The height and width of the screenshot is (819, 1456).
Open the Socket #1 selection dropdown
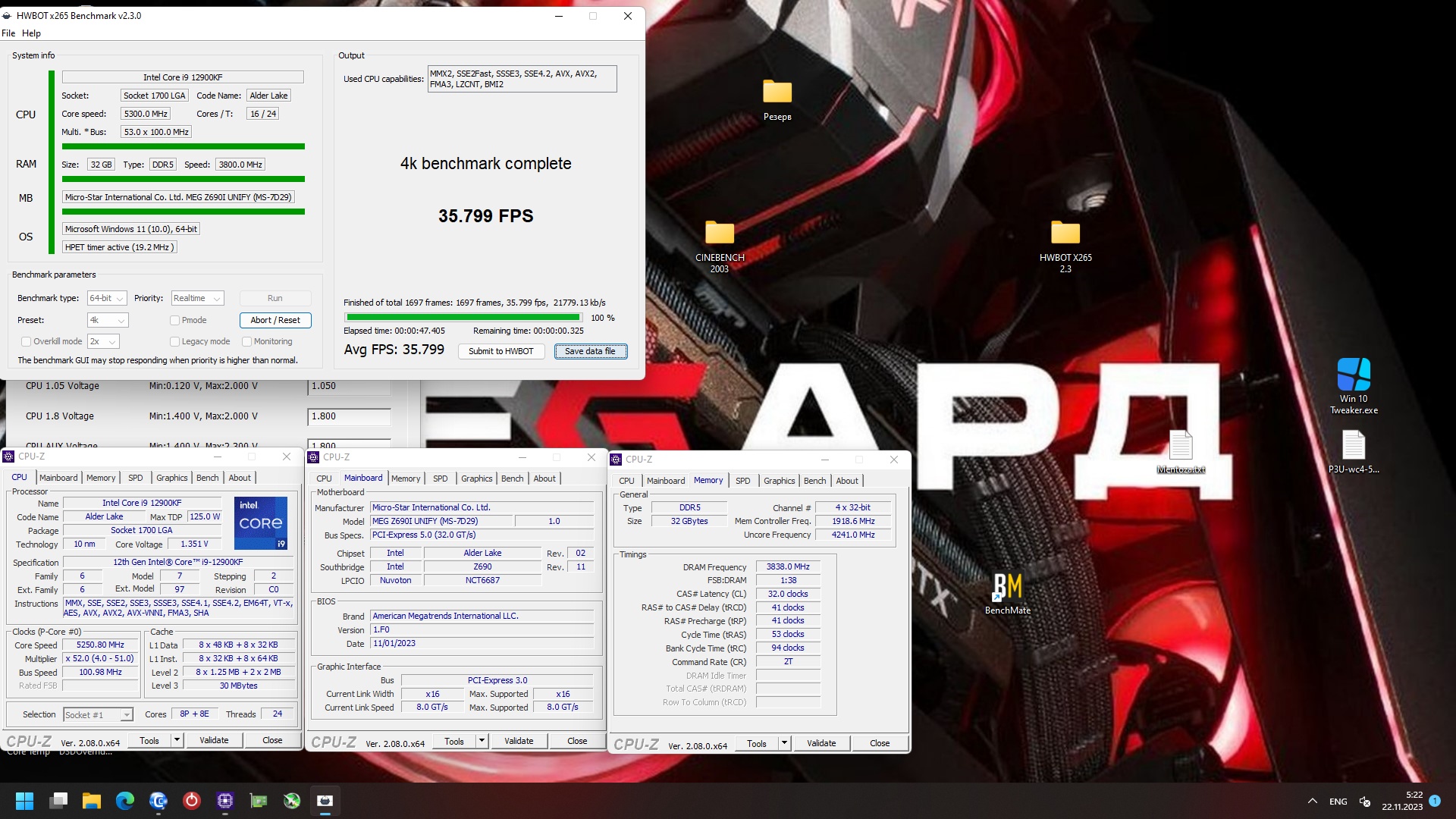pyautogui.click(x=99, y=715)
